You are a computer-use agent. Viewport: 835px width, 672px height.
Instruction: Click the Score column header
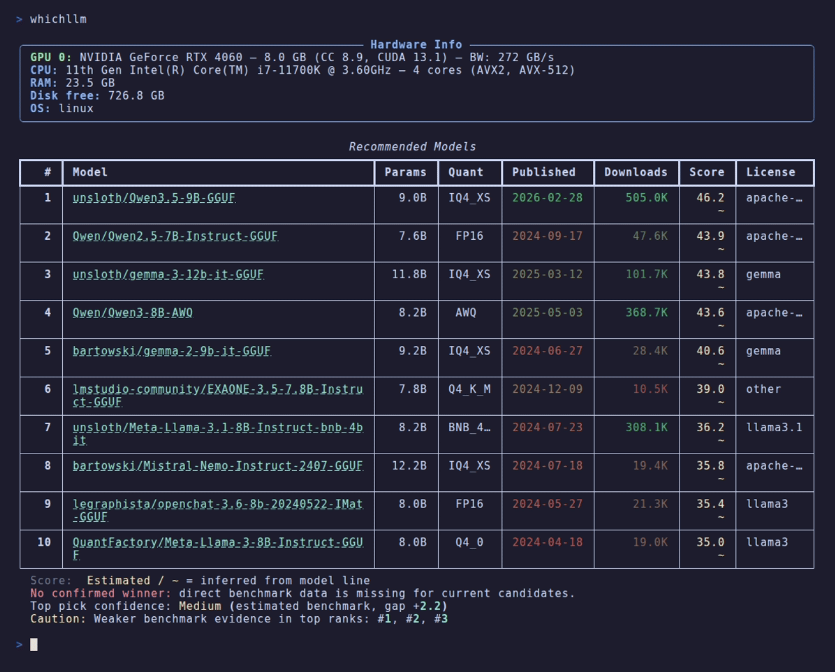point(707,173)
